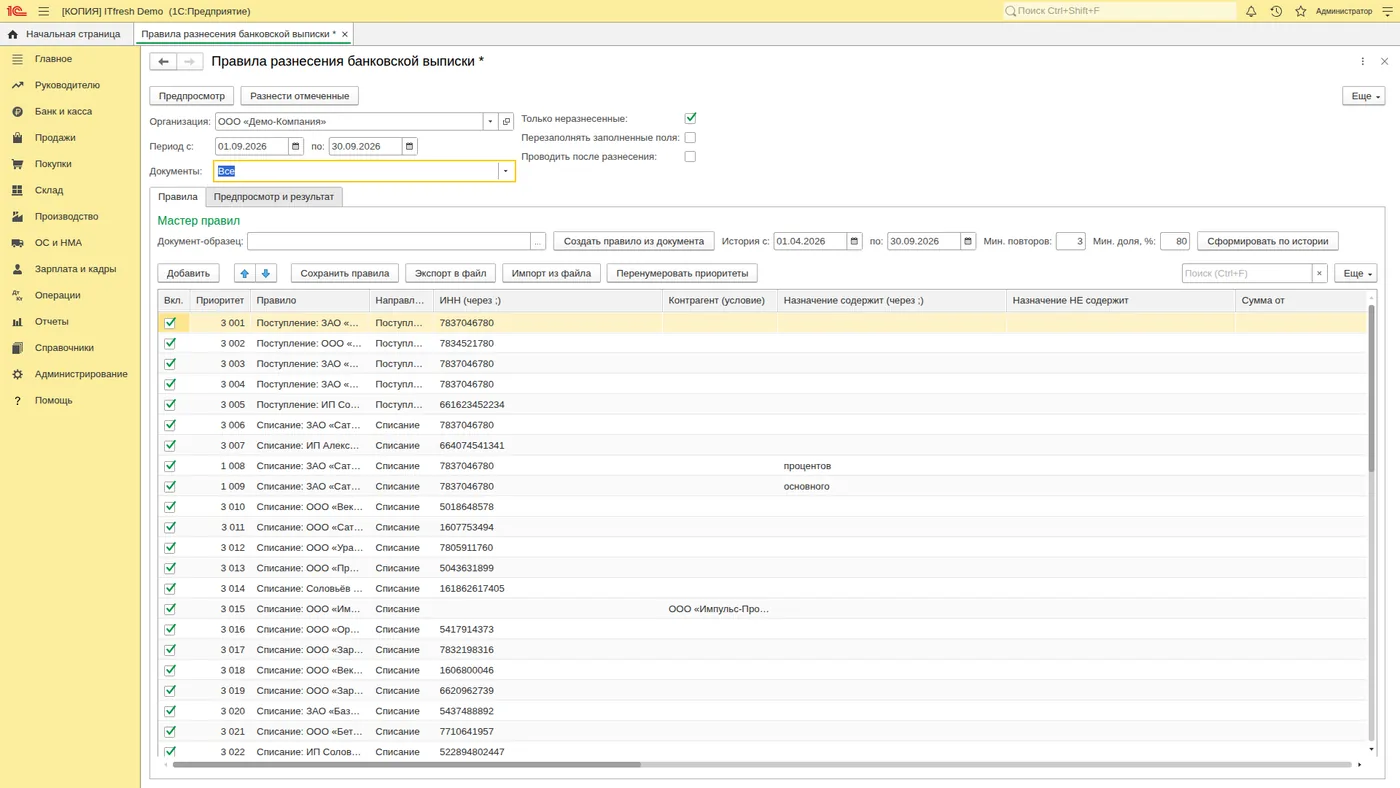The height and width of the screenshot is (788, 1400).
Task: Open Продажи section in sidebar
Action: [x=55, y=138]
